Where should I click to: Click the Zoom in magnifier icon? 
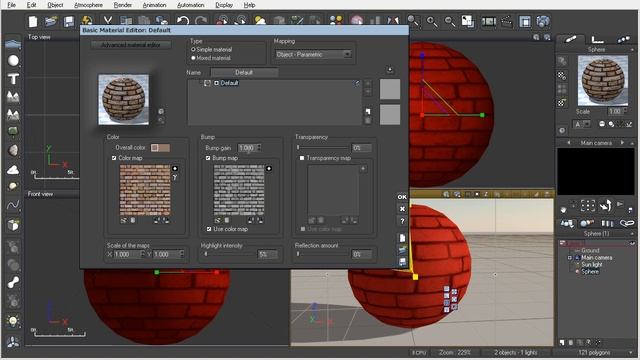[431, 21]
